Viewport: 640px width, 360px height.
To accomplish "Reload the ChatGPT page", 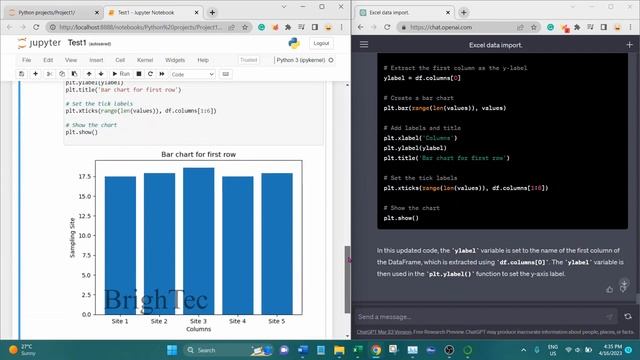I will [387, 27].
